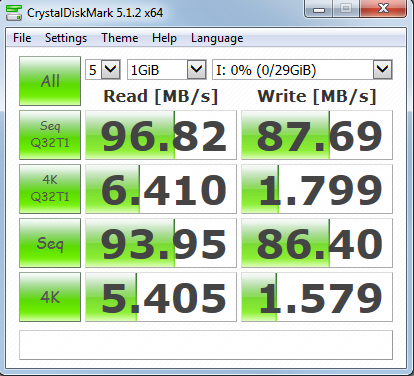Open the Help menu
The height and width of the screenshot is (376, 414).
point(164,38)
